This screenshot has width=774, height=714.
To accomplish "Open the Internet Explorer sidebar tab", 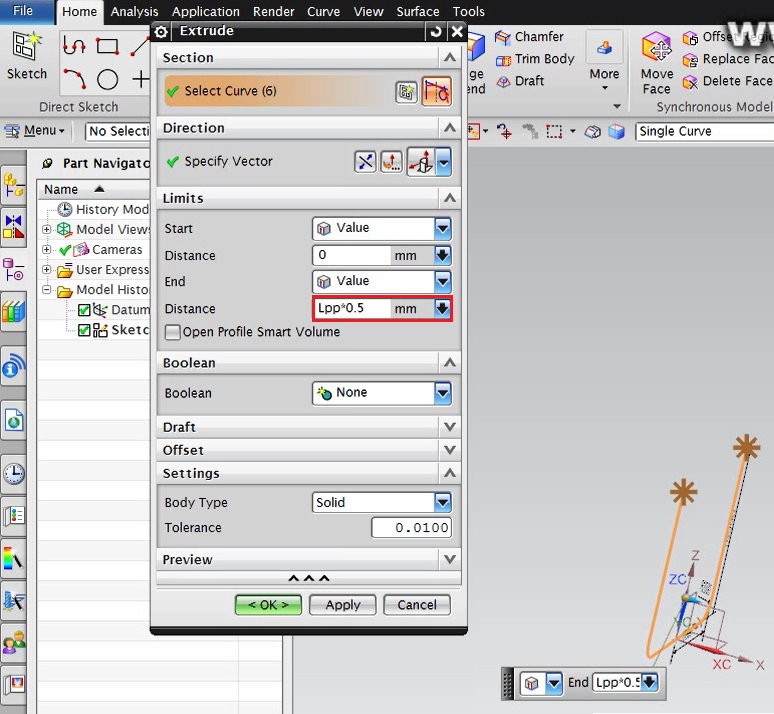I will (x=13, y=421).
